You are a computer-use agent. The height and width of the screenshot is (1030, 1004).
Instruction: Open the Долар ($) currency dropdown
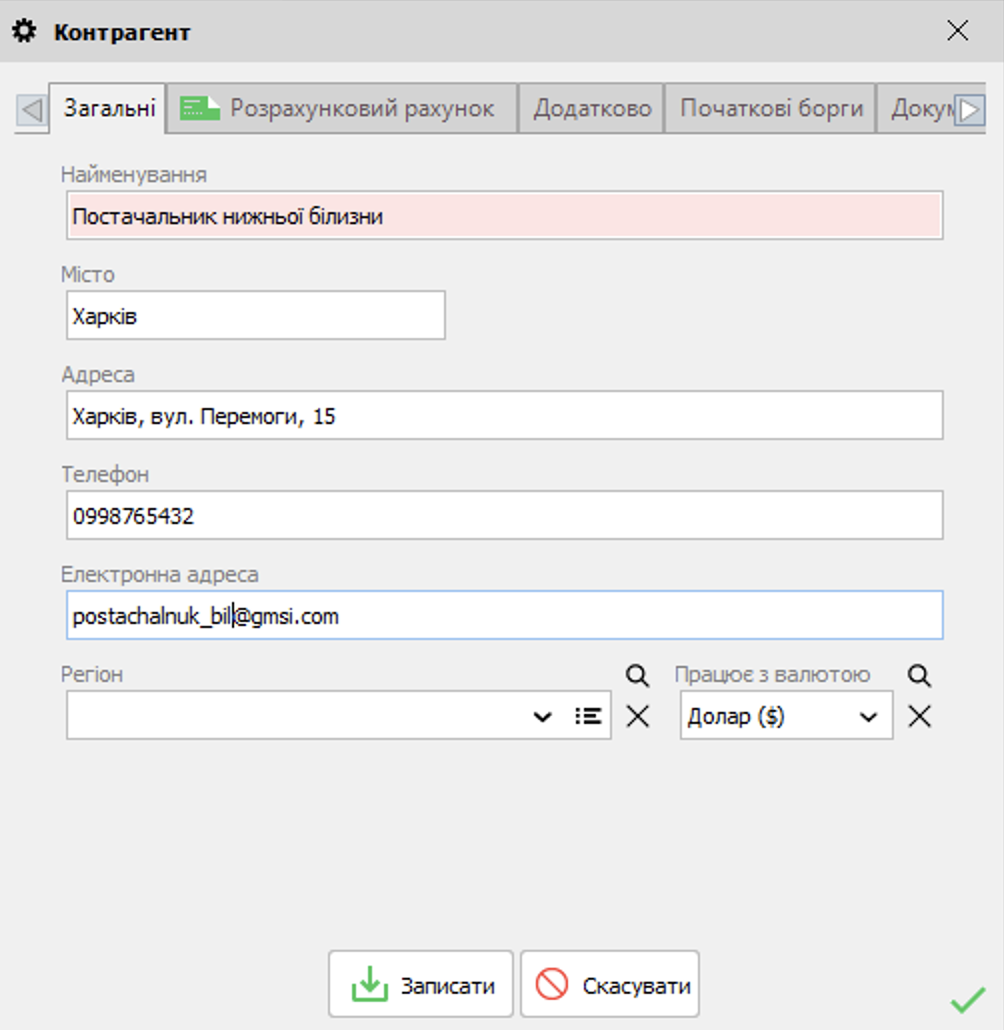[868, 716]
